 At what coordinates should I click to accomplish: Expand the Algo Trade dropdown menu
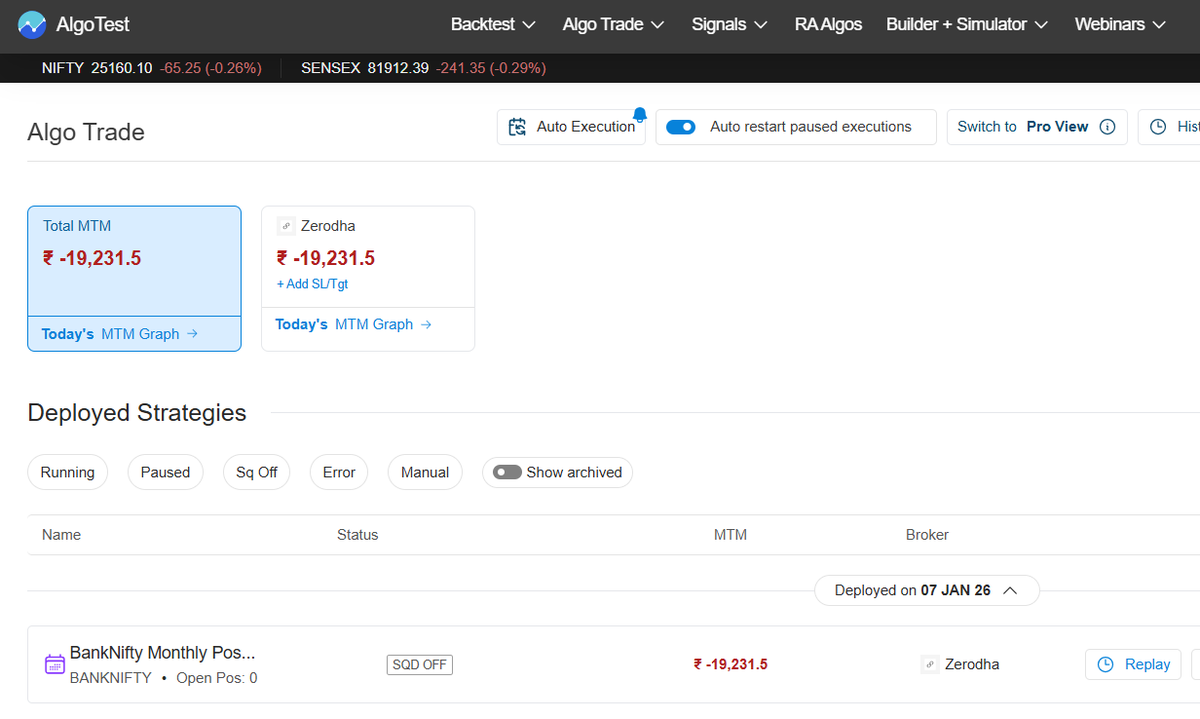(614, 24)
